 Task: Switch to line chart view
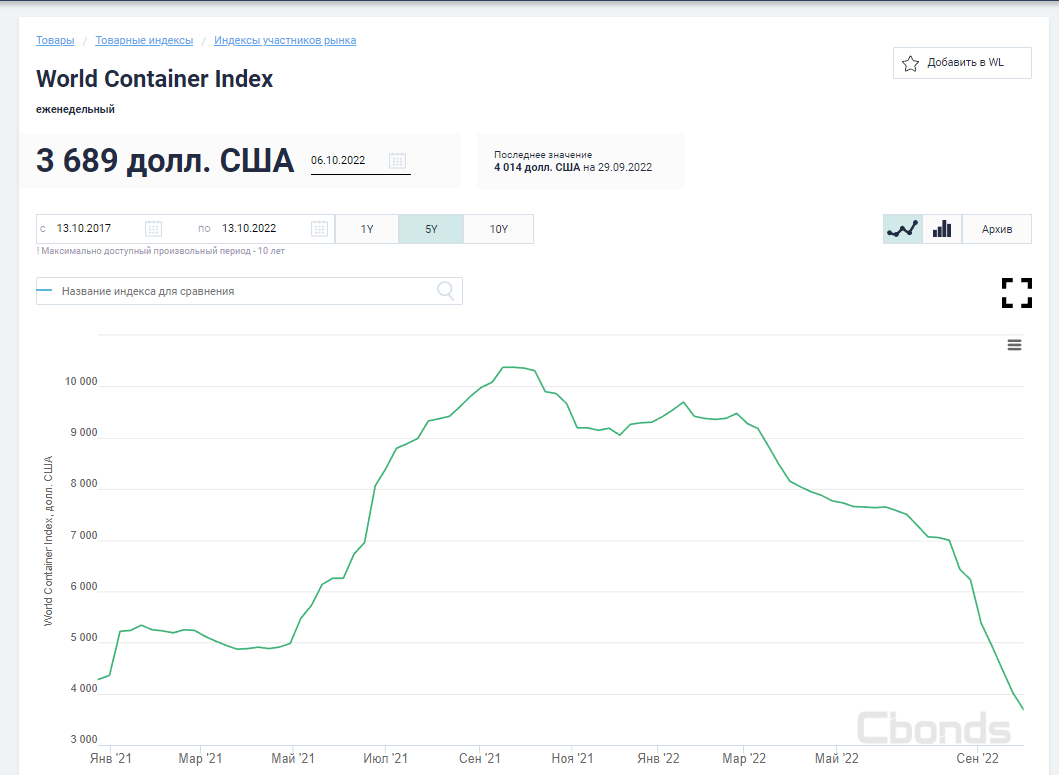point(902,229)
